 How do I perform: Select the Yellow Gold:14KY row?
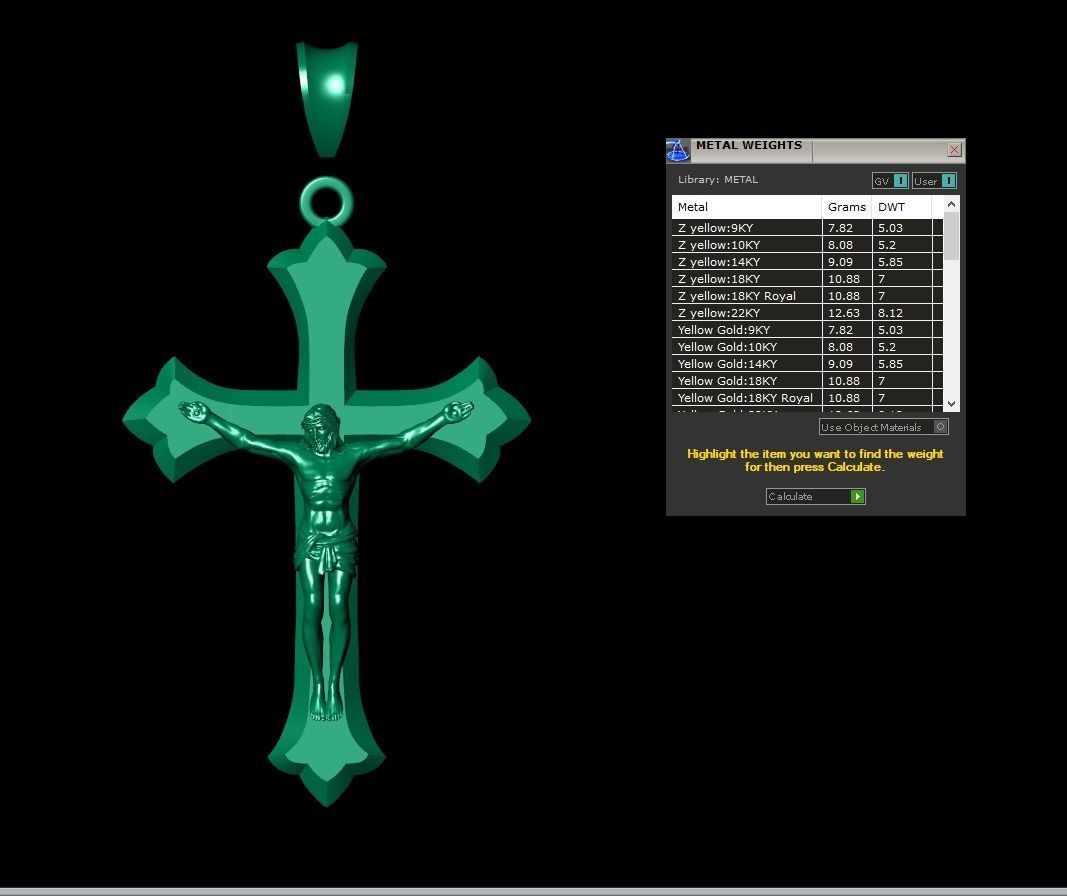807,364
